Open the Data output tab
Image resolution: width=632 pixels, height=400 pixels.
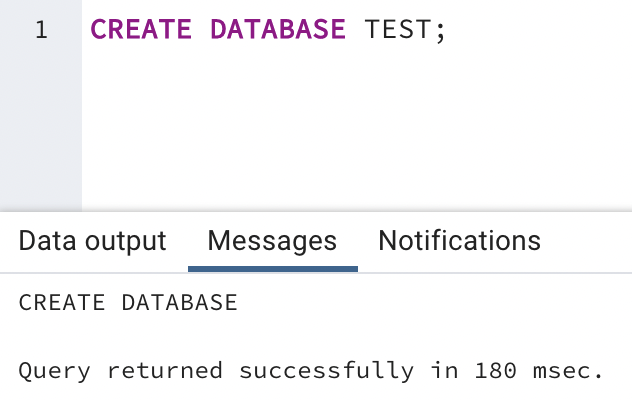(92, 241)
